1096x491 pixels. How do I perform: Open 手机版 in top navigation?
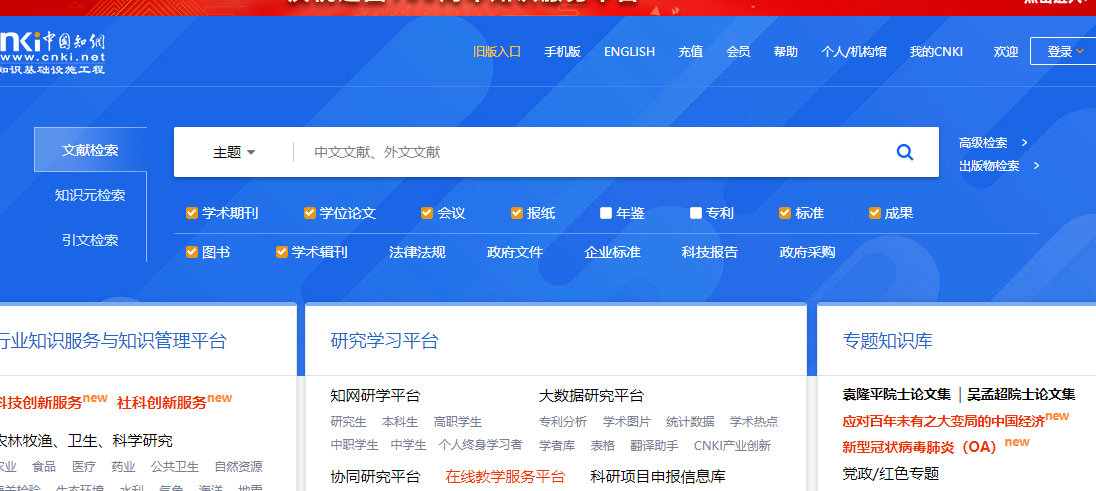563,52
